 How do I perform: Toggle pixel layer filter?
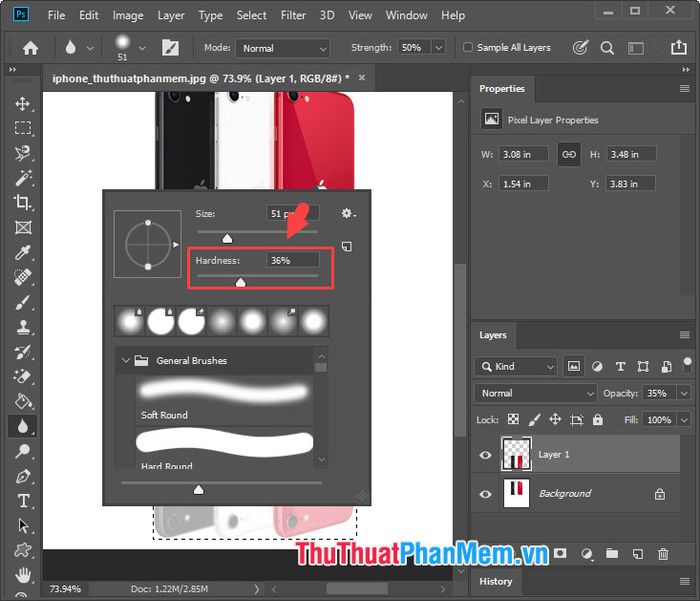pos(574,367)
